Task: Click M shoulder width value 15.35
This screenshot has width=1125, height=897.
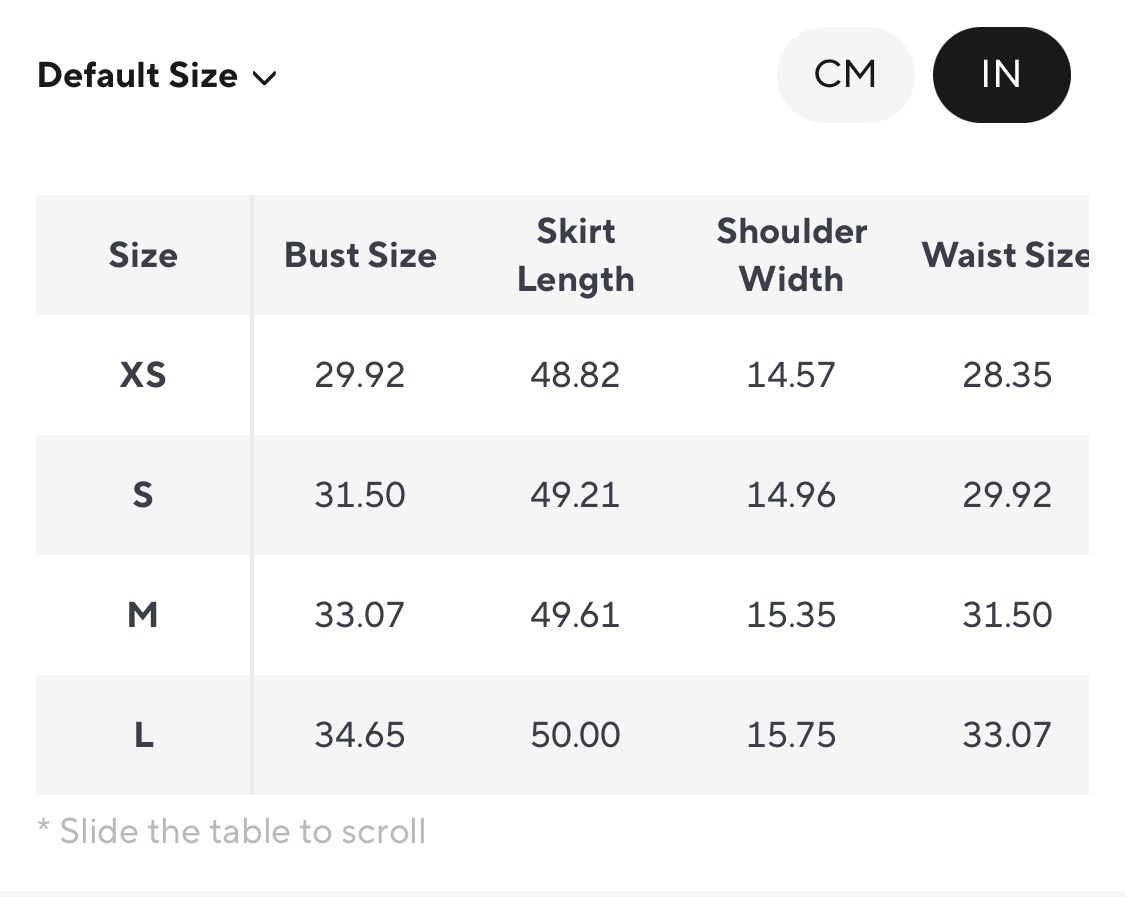Action: tap(791, 615)
